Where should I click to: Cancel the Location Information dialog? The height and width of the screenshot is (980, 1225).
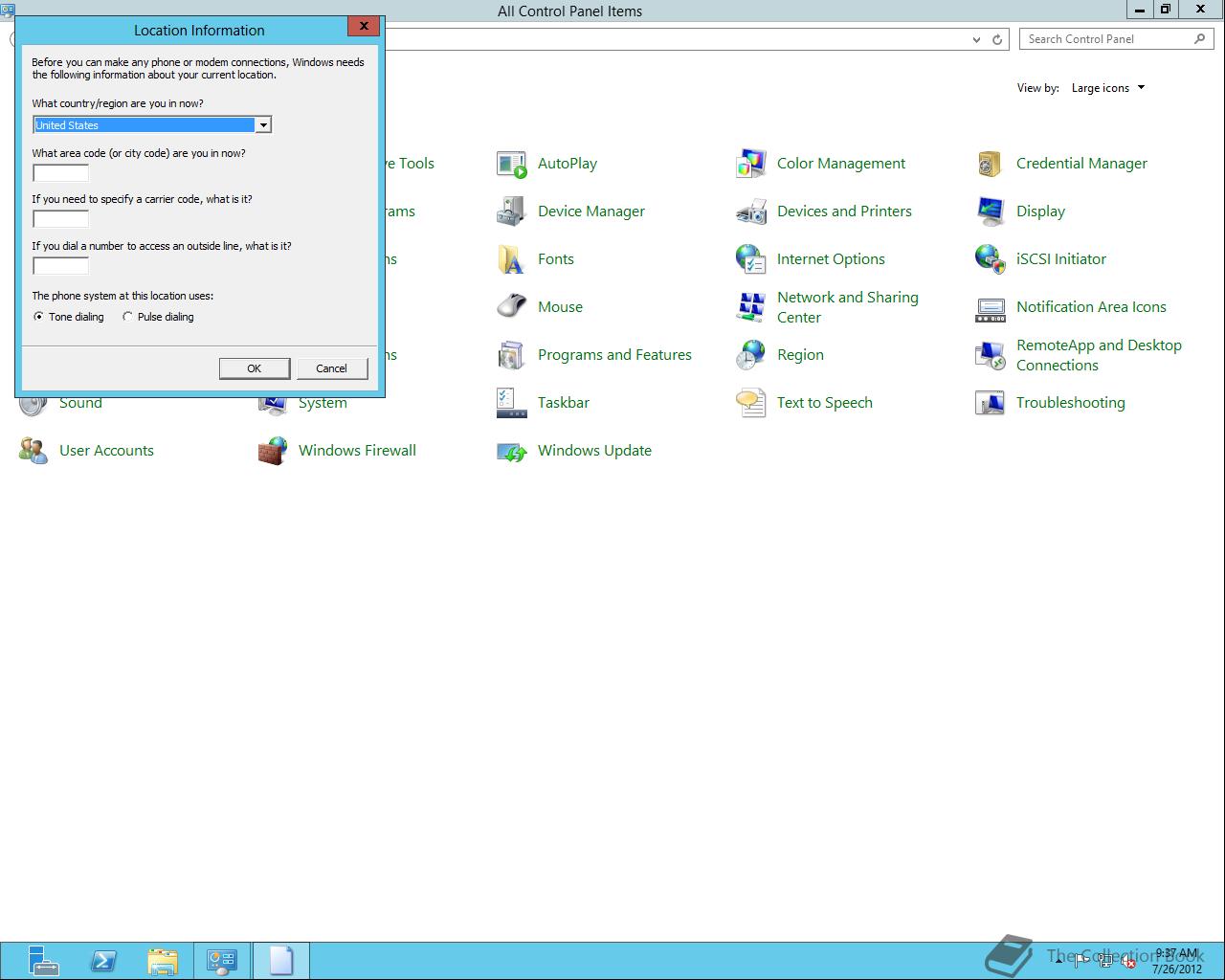point(332,368)
